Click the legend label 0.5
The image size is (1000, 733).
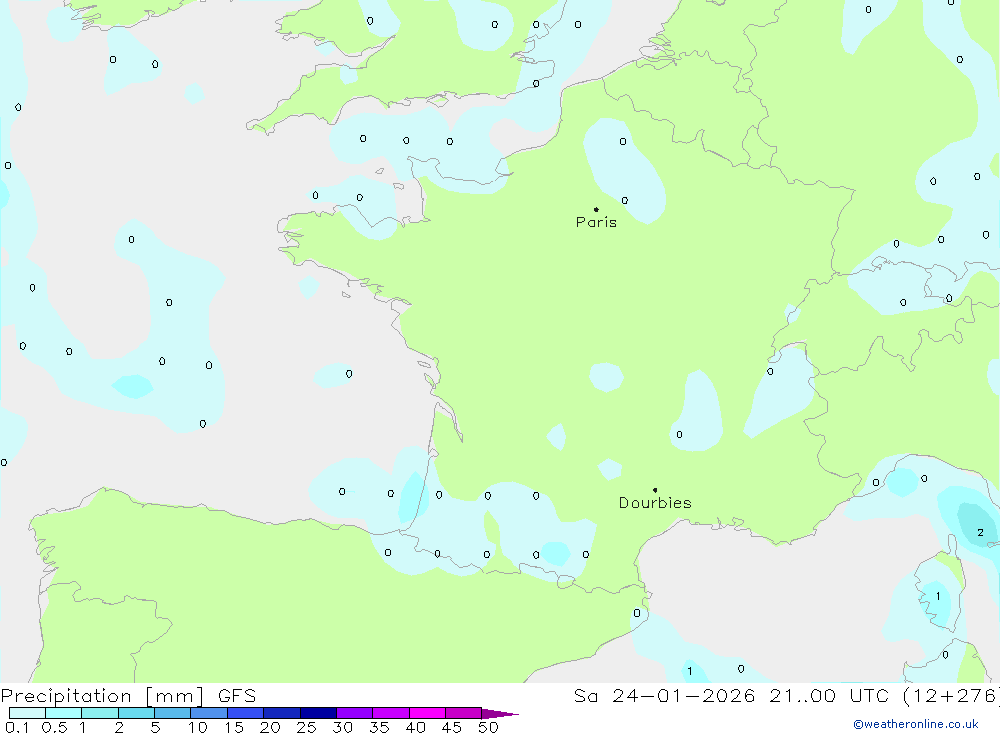coord(54,727)
